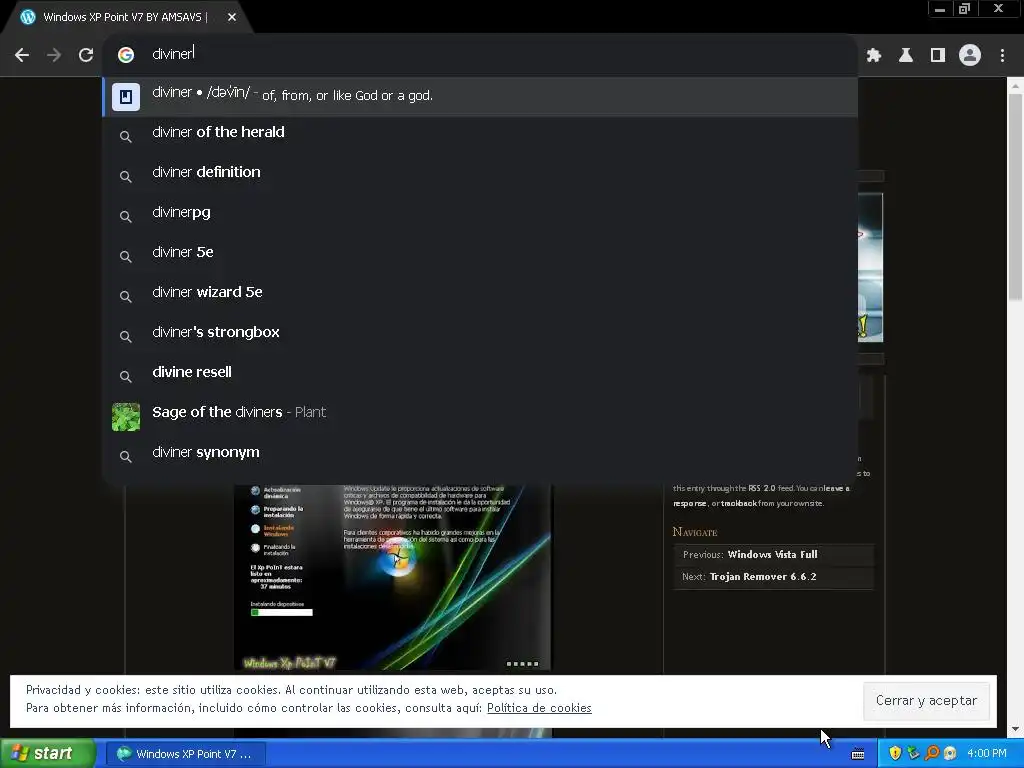
Task: Click into the address bar text 'diviner'
Action: pyautogui.click(x=172, y=54)
